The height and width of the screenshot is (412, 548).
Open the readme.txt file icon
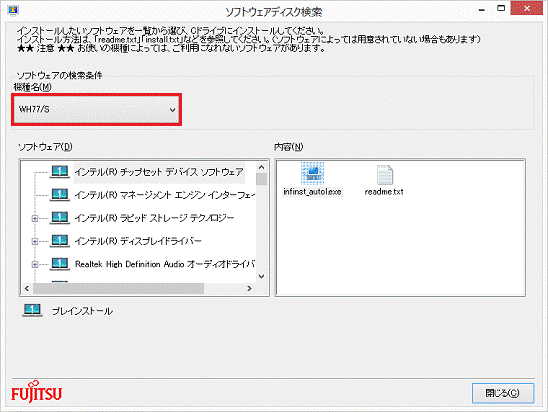(x=385, y=175)
